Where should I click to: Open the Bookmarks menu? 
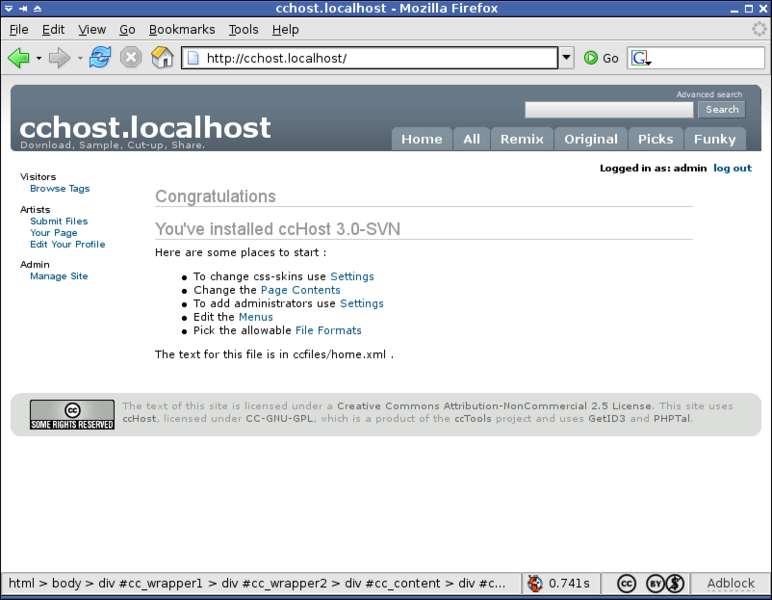(182, 30)
